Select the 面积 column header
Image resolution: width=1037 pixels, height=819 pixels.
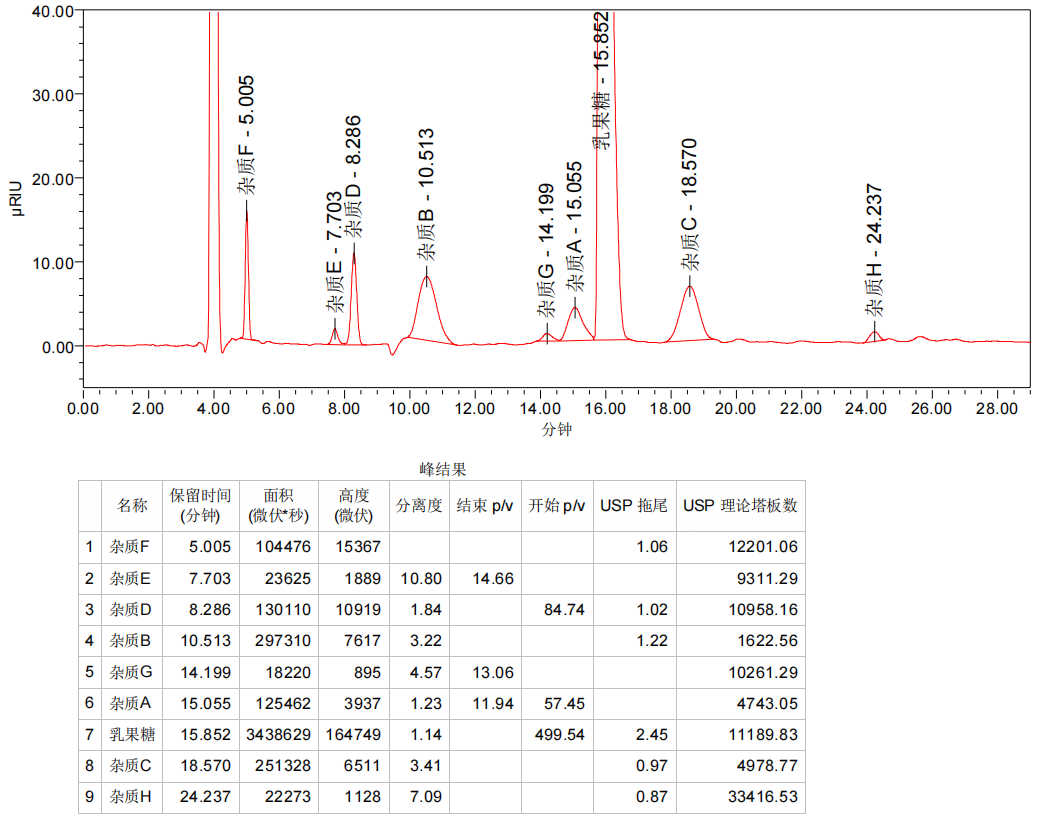278,506
